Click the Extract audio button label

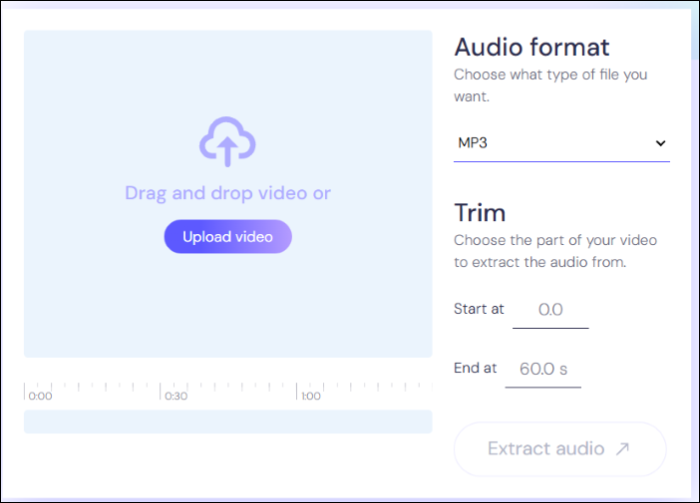coord(545,449)
